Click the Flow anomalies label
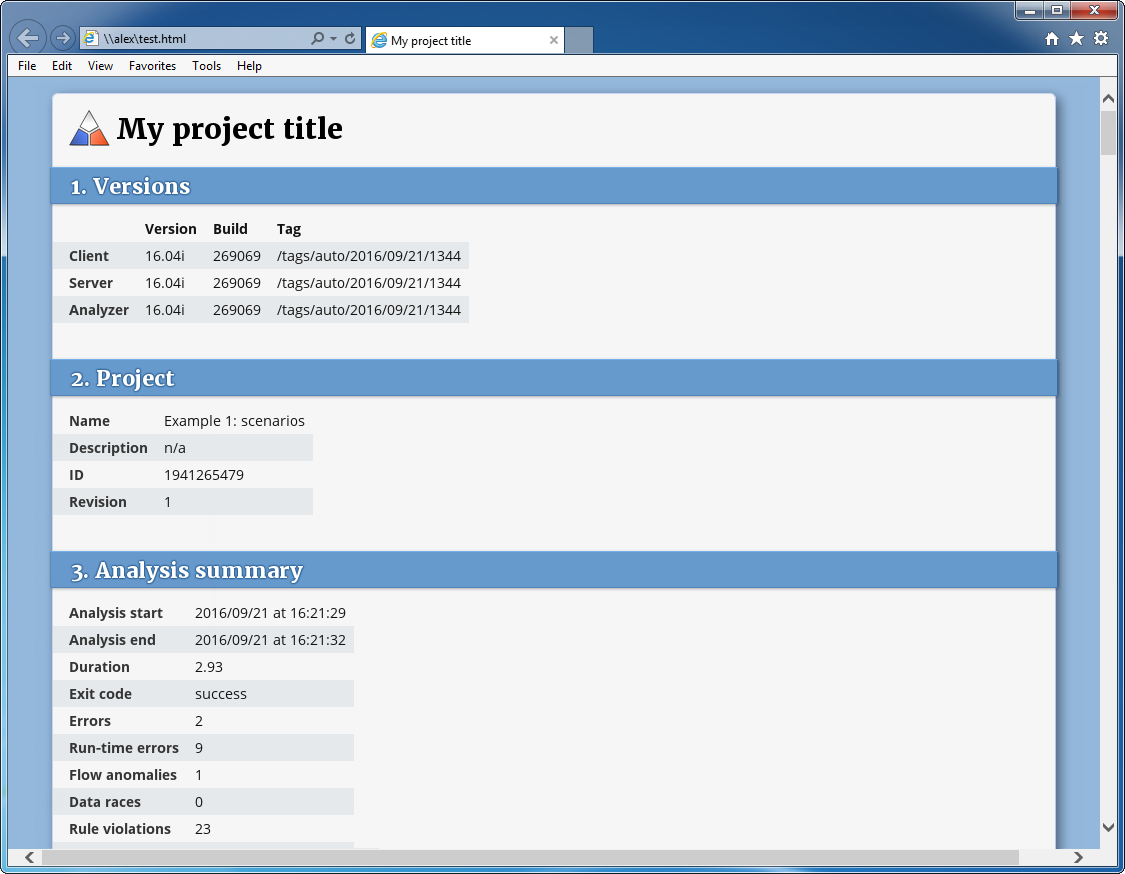The image size is (1125, 874). tap(123, 775)
